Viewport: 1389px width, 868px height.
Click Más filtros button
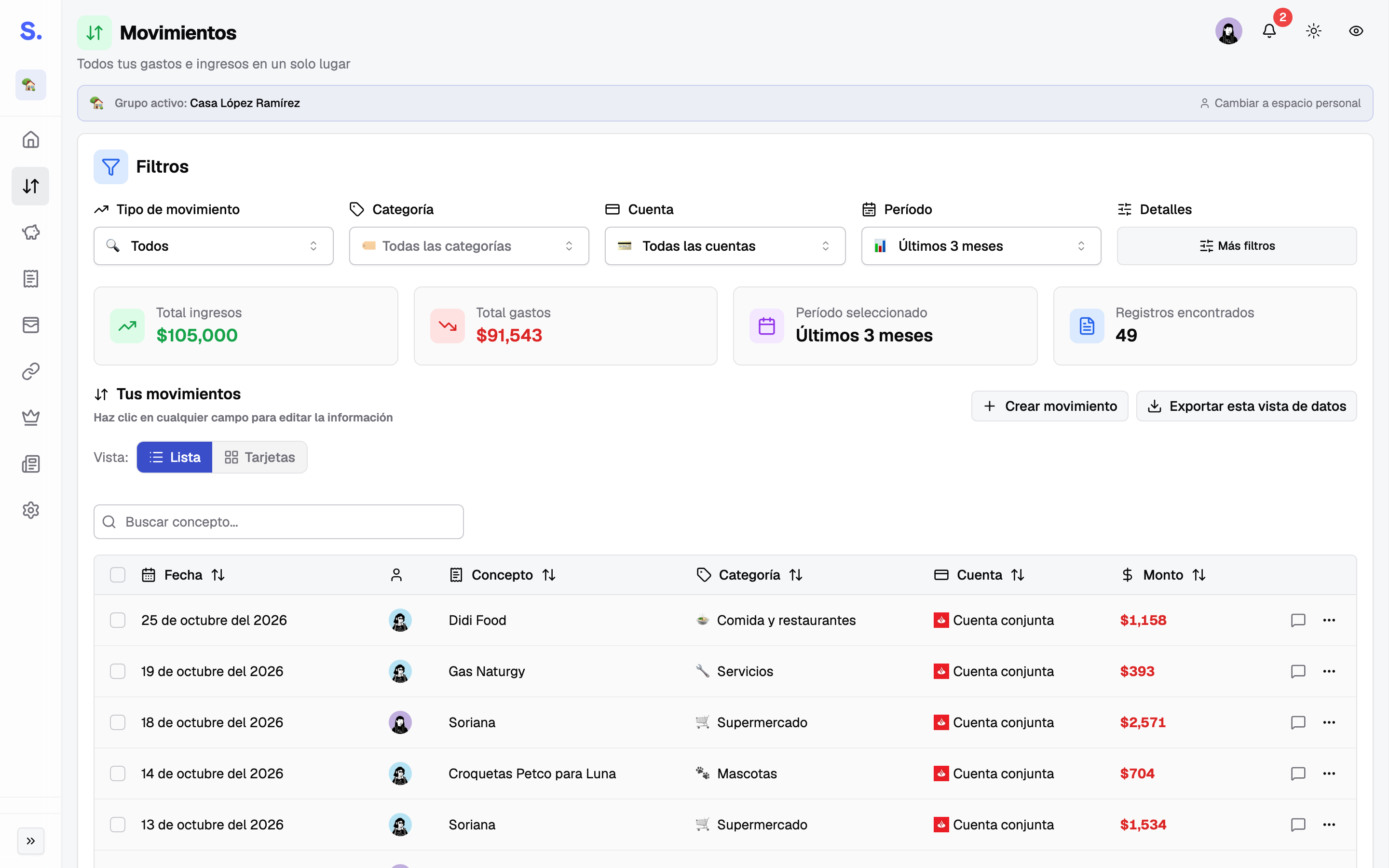point(1237,246)
